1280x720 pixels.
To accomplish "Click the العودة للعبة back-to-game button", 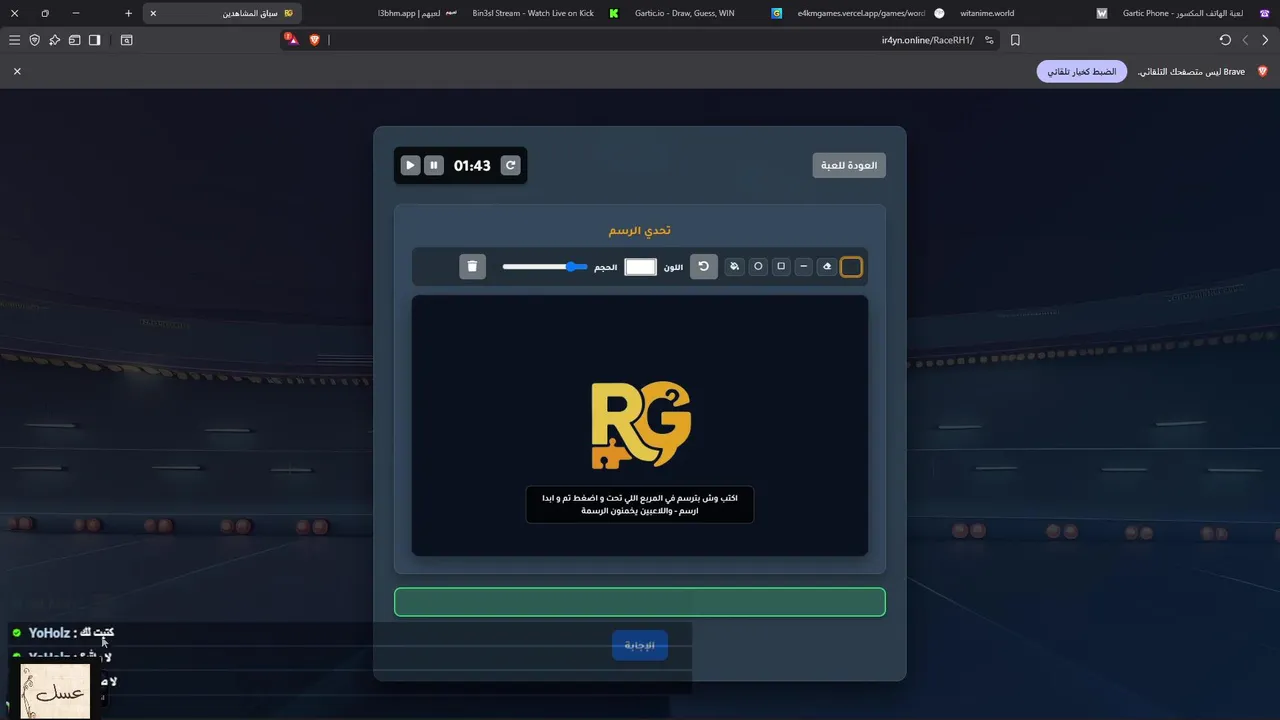I will pyautogui.click(x=849, y=165).
